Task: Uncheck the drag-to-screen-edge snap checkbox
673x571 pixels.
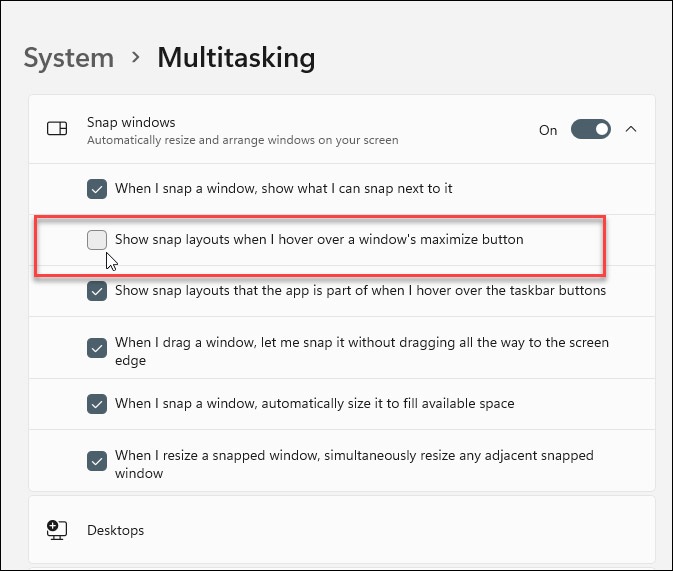Action: pyautogui.click(x=97, y=348)
